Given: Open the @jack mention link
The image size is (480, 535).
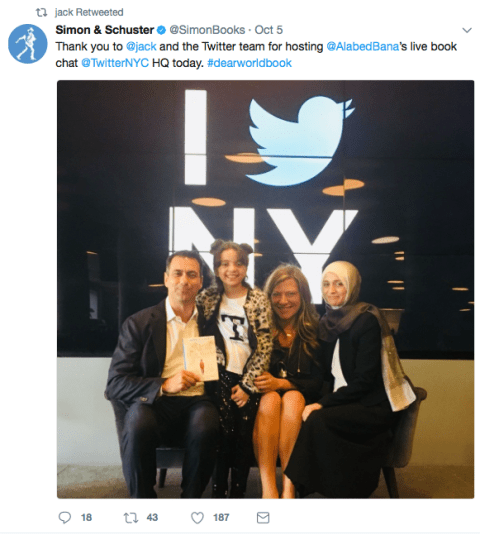Looking at the screenshot, I should tap(141, 46).
